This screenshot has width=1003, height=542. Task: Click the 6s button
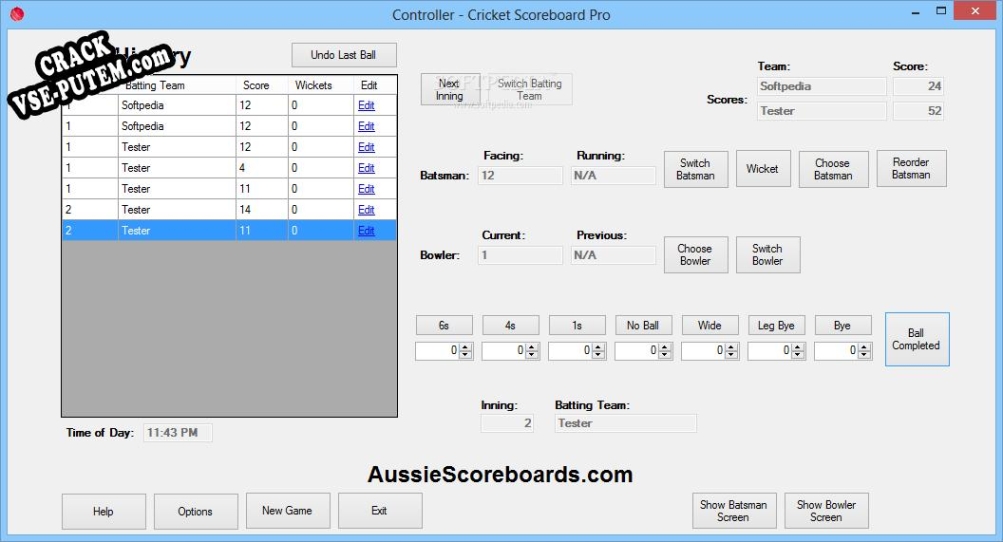[444, 325]
